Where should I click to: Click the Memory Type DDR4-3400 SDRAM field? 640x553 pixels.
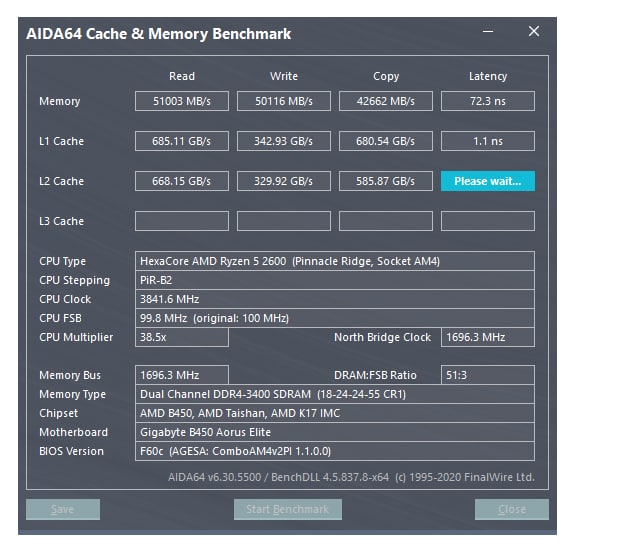(335, 394)
